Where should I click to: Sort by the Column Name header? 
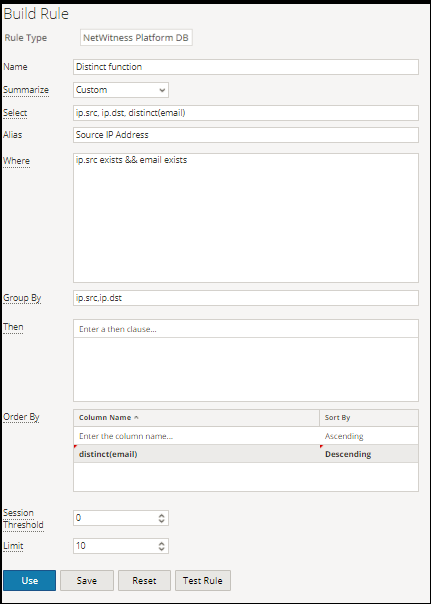click(196, 418)
